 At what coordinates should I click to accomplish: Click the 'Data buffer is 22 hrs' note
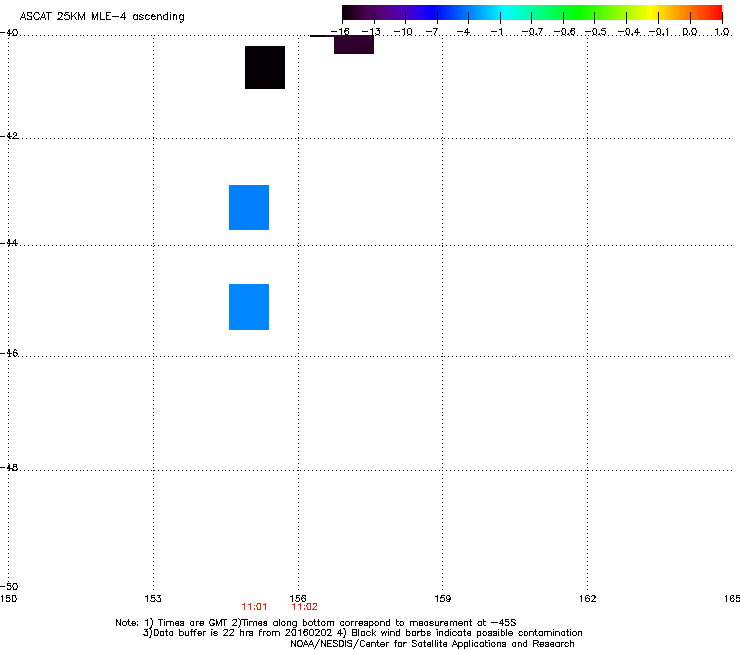tap(362, 633)
